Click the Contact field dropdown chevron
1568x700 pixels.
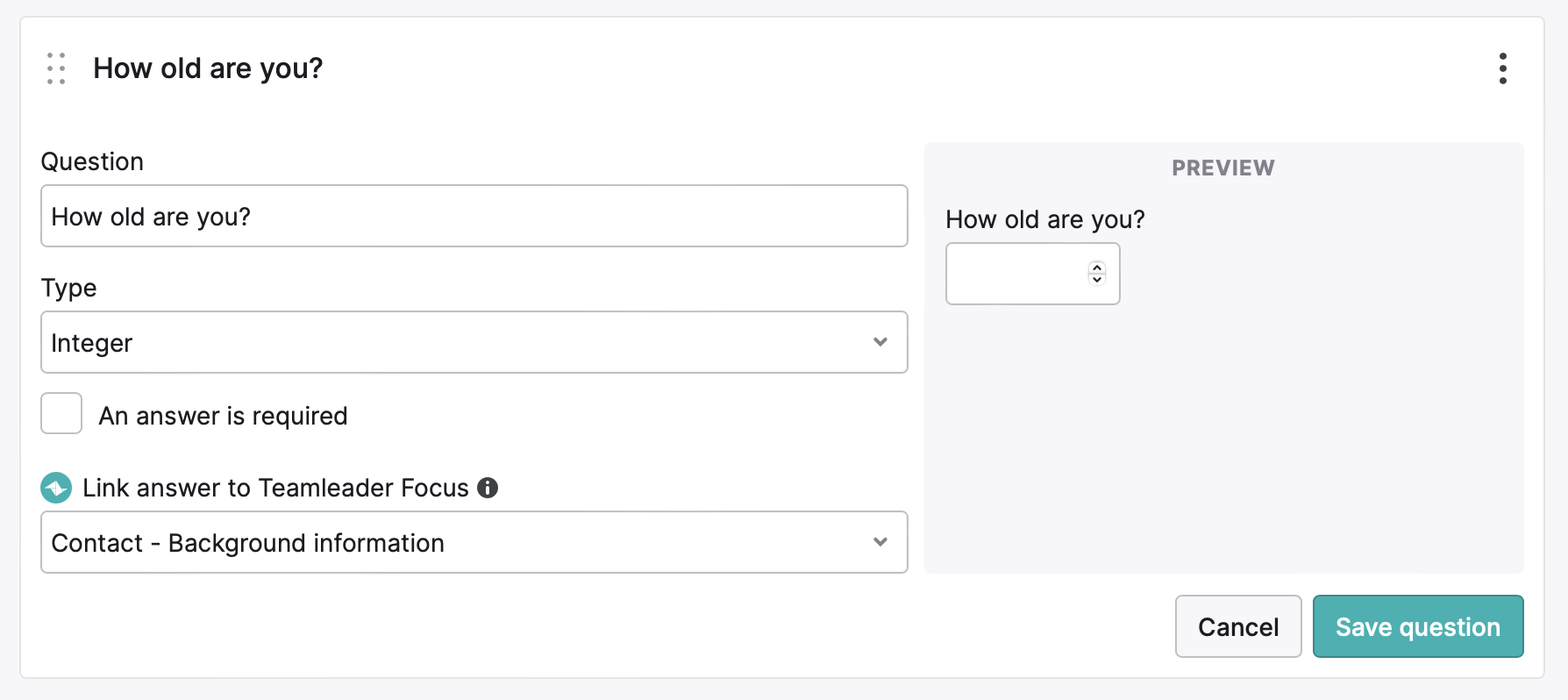[880, 542]
